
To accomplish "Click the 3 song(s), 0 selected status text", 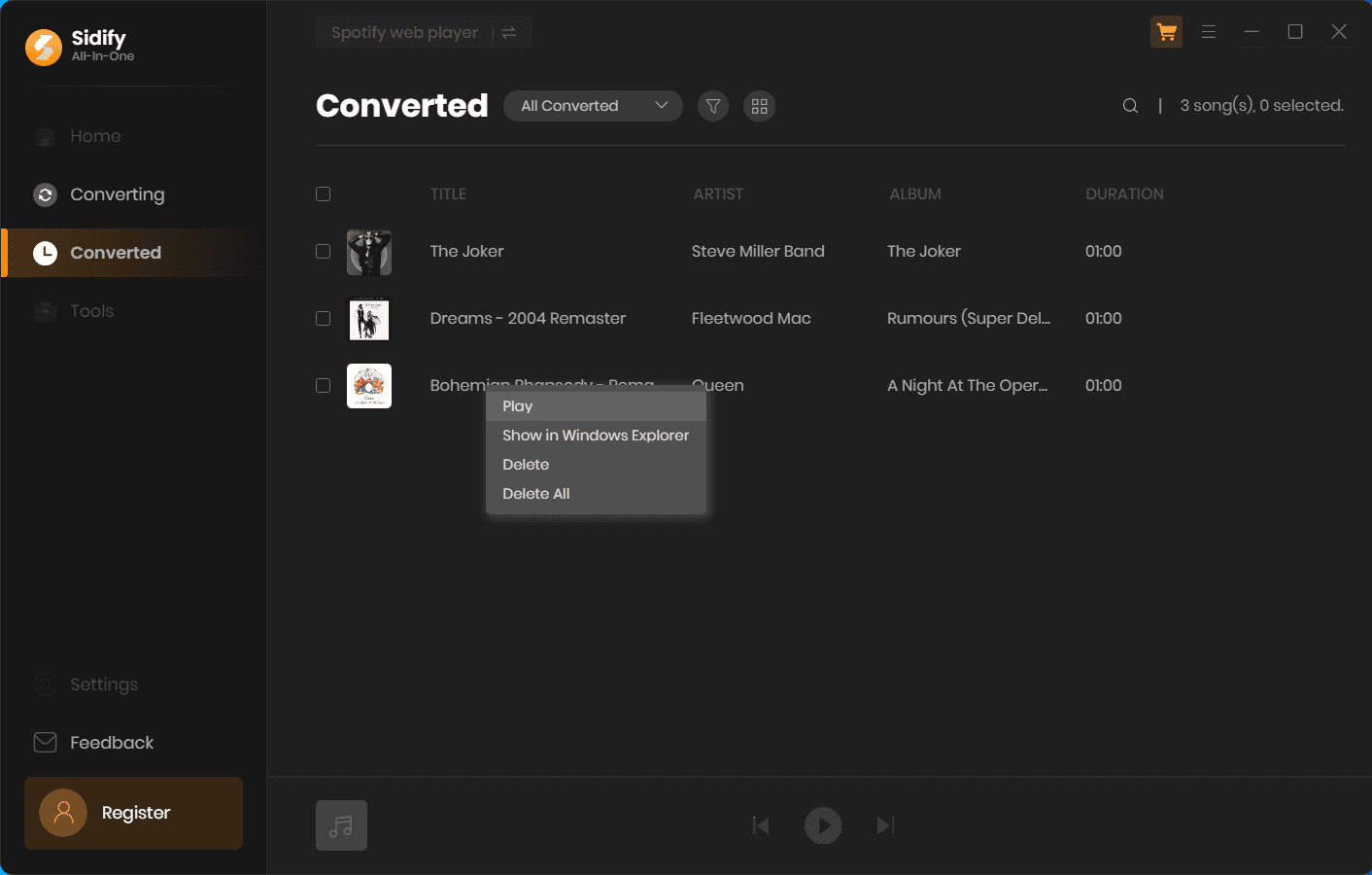I will (x=1261, y=106).
